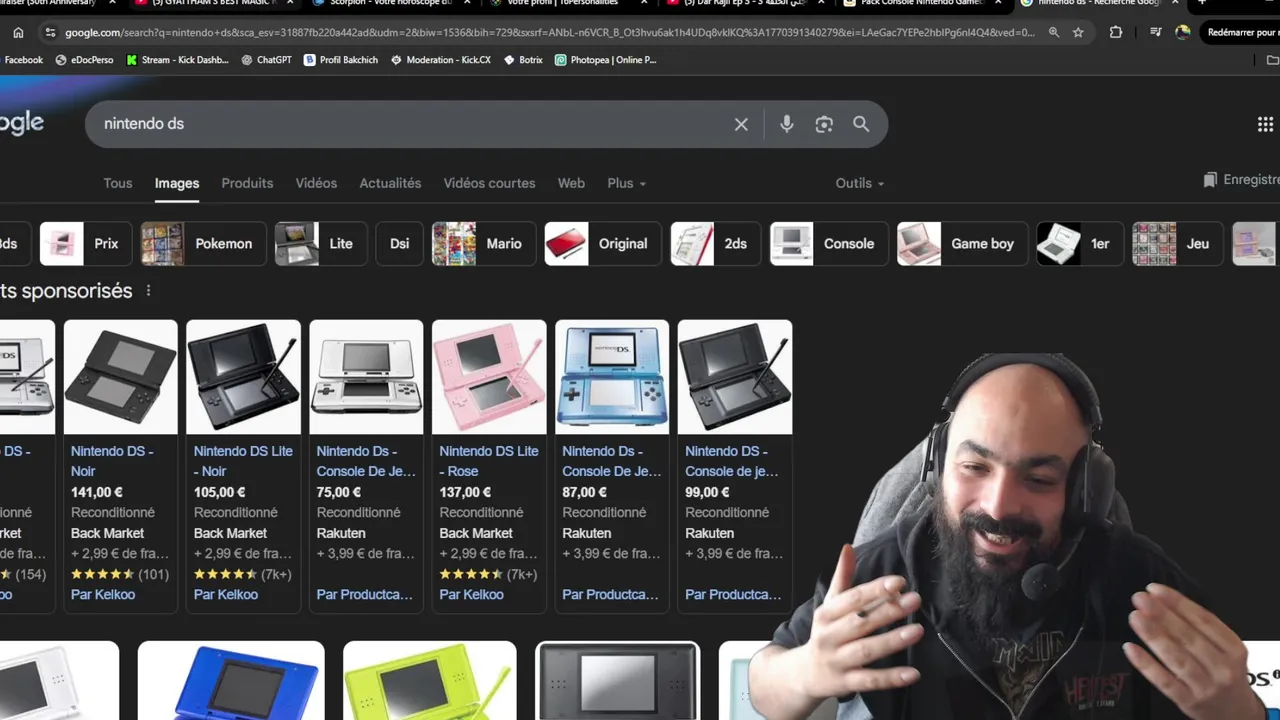Select the Images tab
Screen dimensions: 1280x720
[x=177, y=183]
